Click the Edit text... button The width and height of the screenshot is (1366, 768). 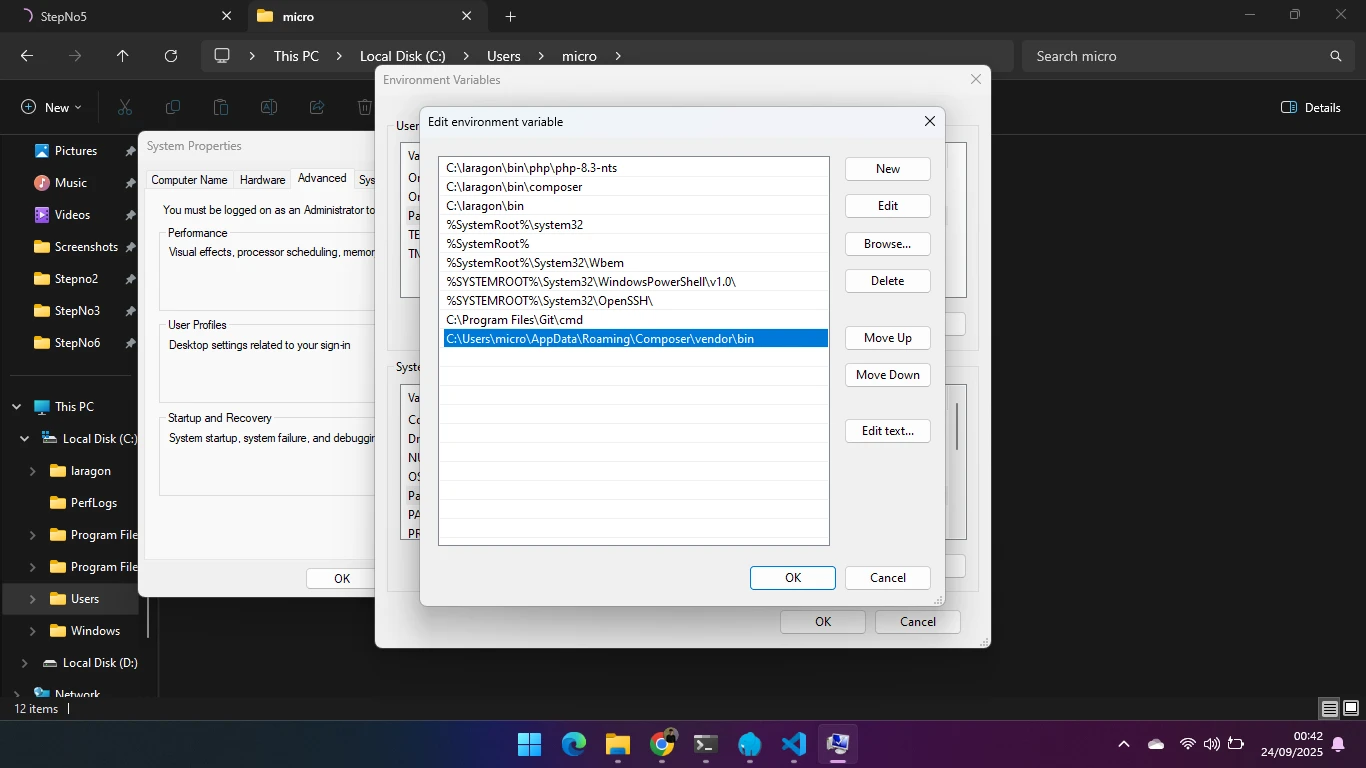click(x=887, y=431)
